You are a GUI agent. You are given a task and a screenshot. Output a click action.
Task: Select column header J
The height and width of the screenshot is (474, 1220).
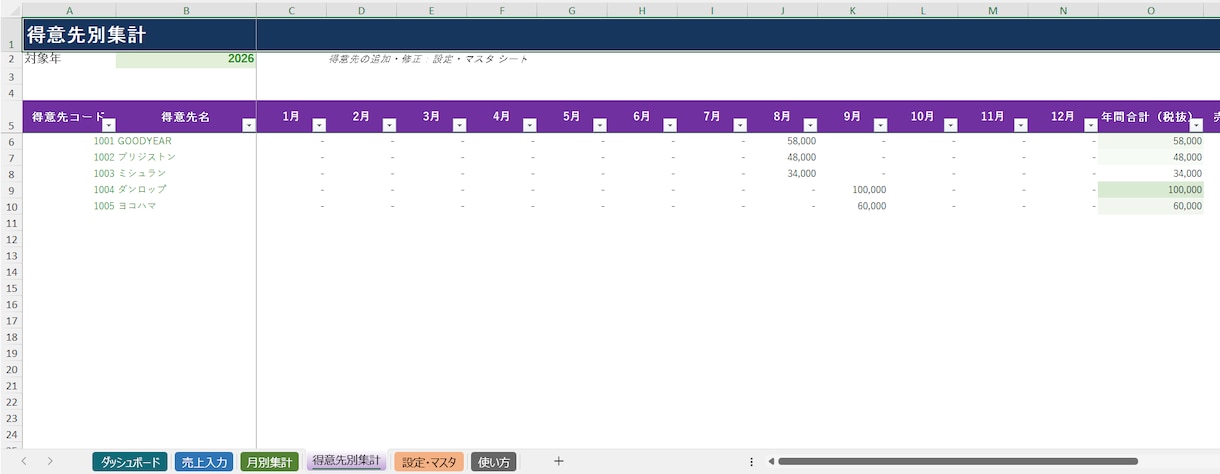point(782,9)
